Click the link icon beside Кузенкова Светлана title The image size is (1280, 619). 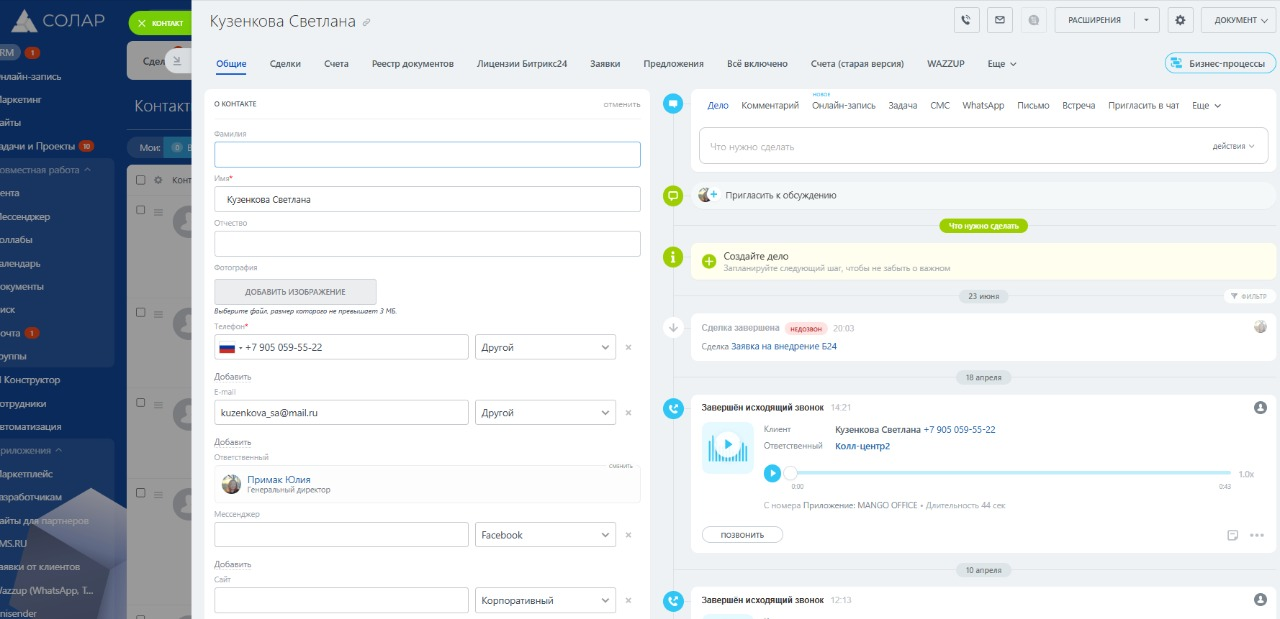tap(366, 22)
